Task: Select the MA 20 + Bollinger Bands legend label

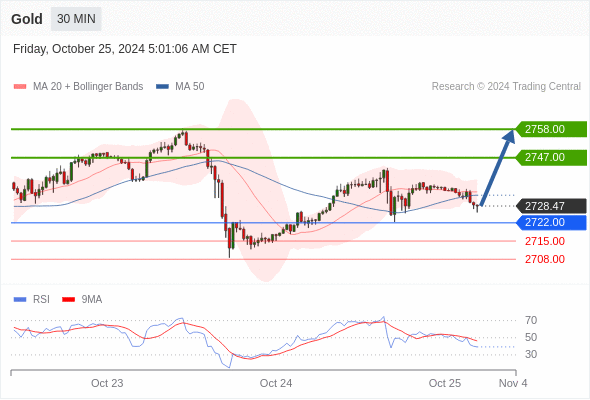Action: (88, 87)
